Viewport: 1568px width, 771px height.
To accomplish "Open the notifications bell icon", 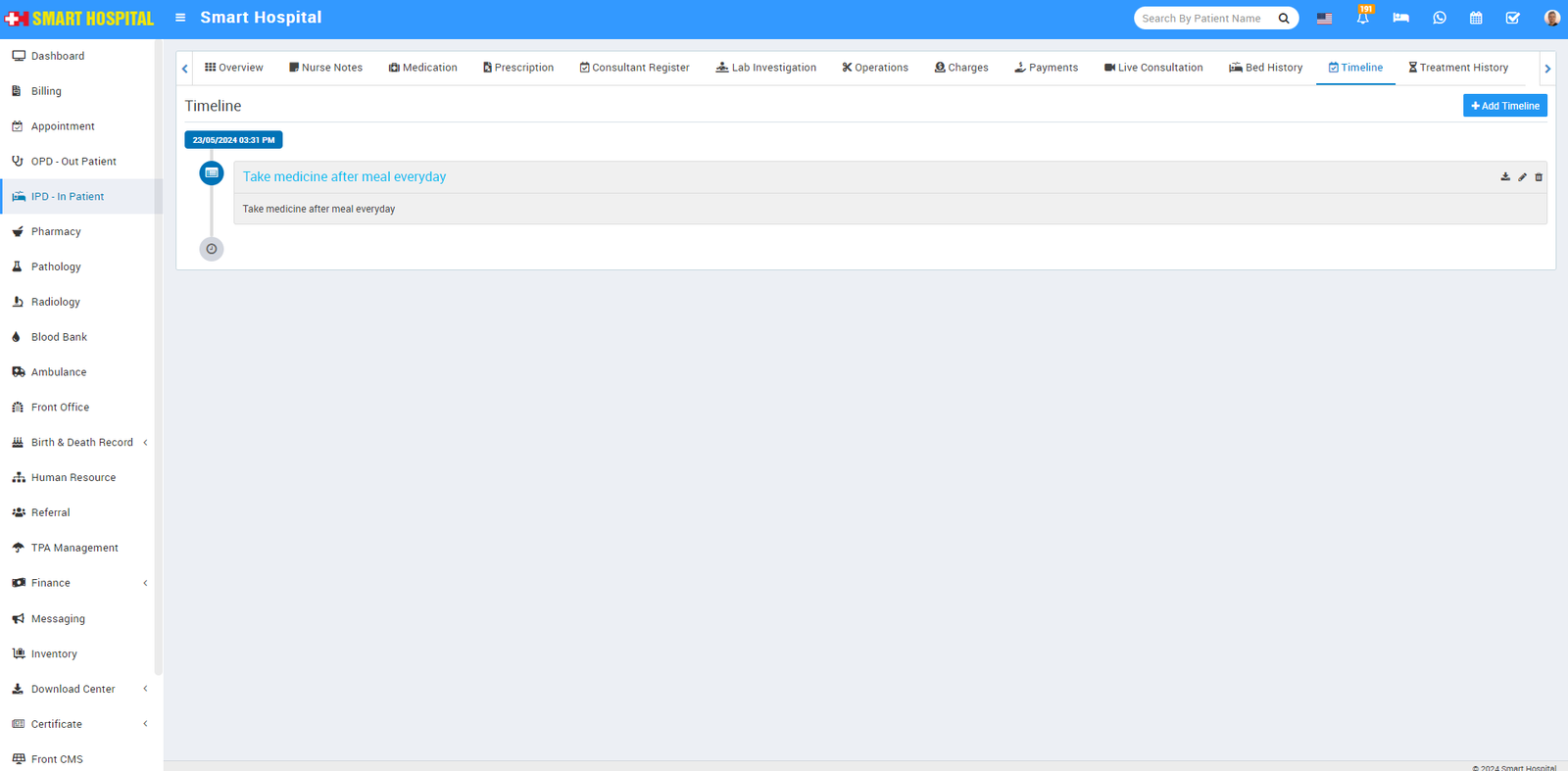I will coord(1362,18).
